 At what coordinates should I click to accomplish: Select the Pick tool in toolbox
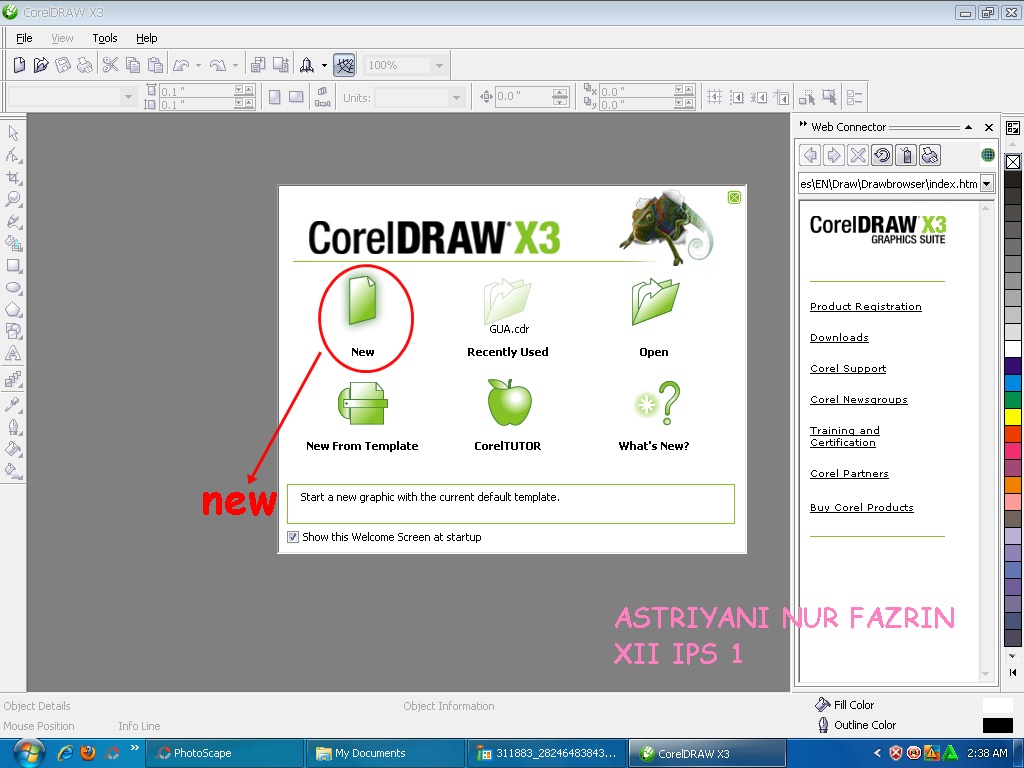[x=13, y=133]
